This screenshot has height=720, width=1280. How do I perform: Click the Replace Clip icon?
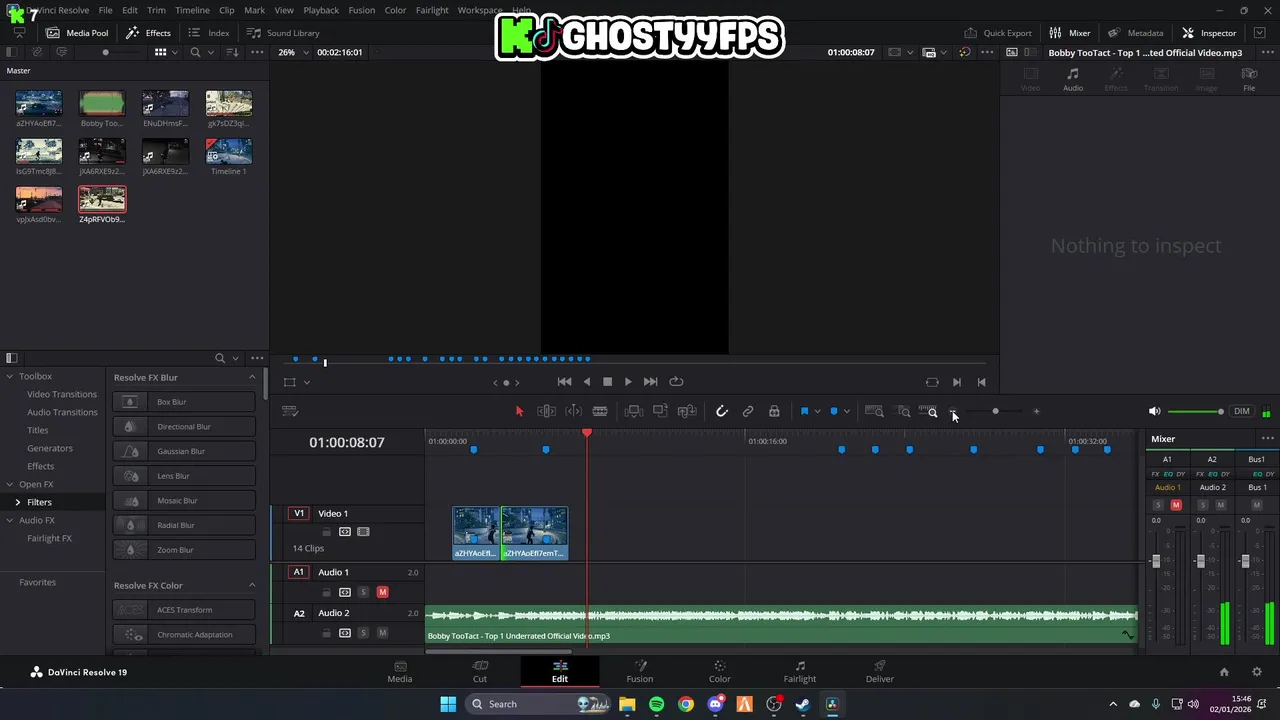click(x=687, y=411)
